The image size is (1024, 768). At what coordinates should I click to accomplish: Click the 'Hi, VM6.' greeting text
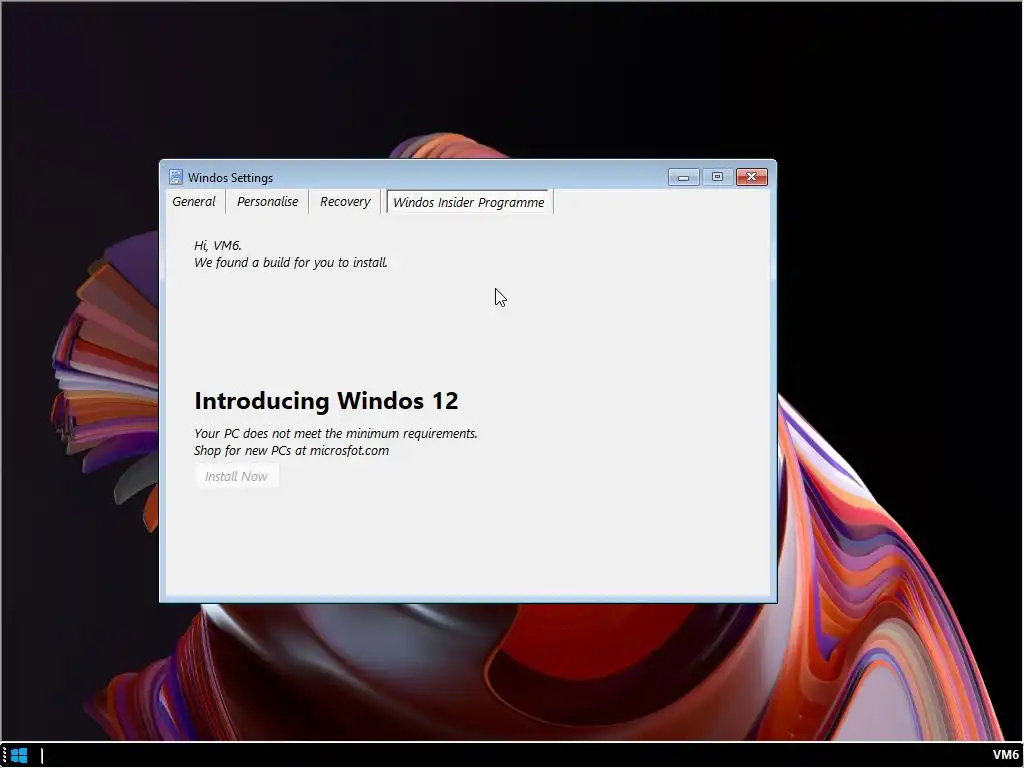coord(217,246)
